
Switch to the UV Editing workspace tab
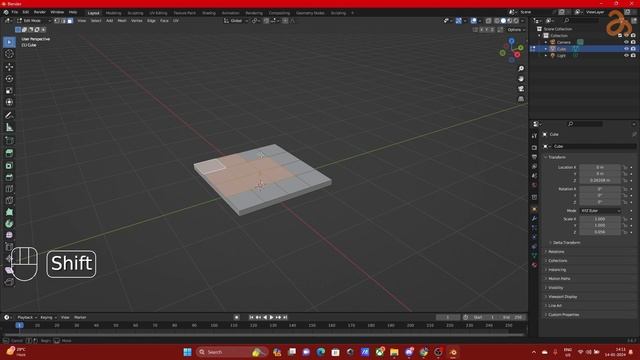coord(158,13)
